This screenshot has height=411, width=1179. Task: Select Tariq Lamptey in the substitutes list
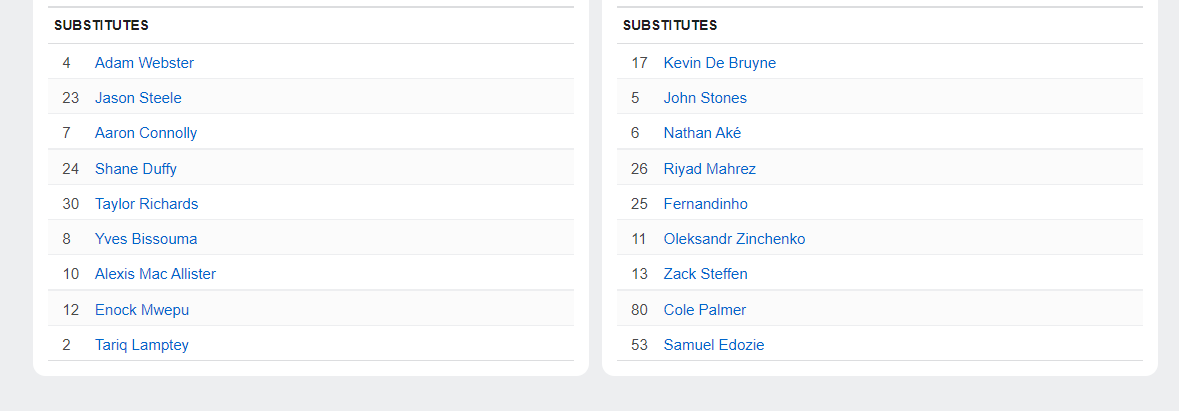pyautogui.click(x=142, y=345)
